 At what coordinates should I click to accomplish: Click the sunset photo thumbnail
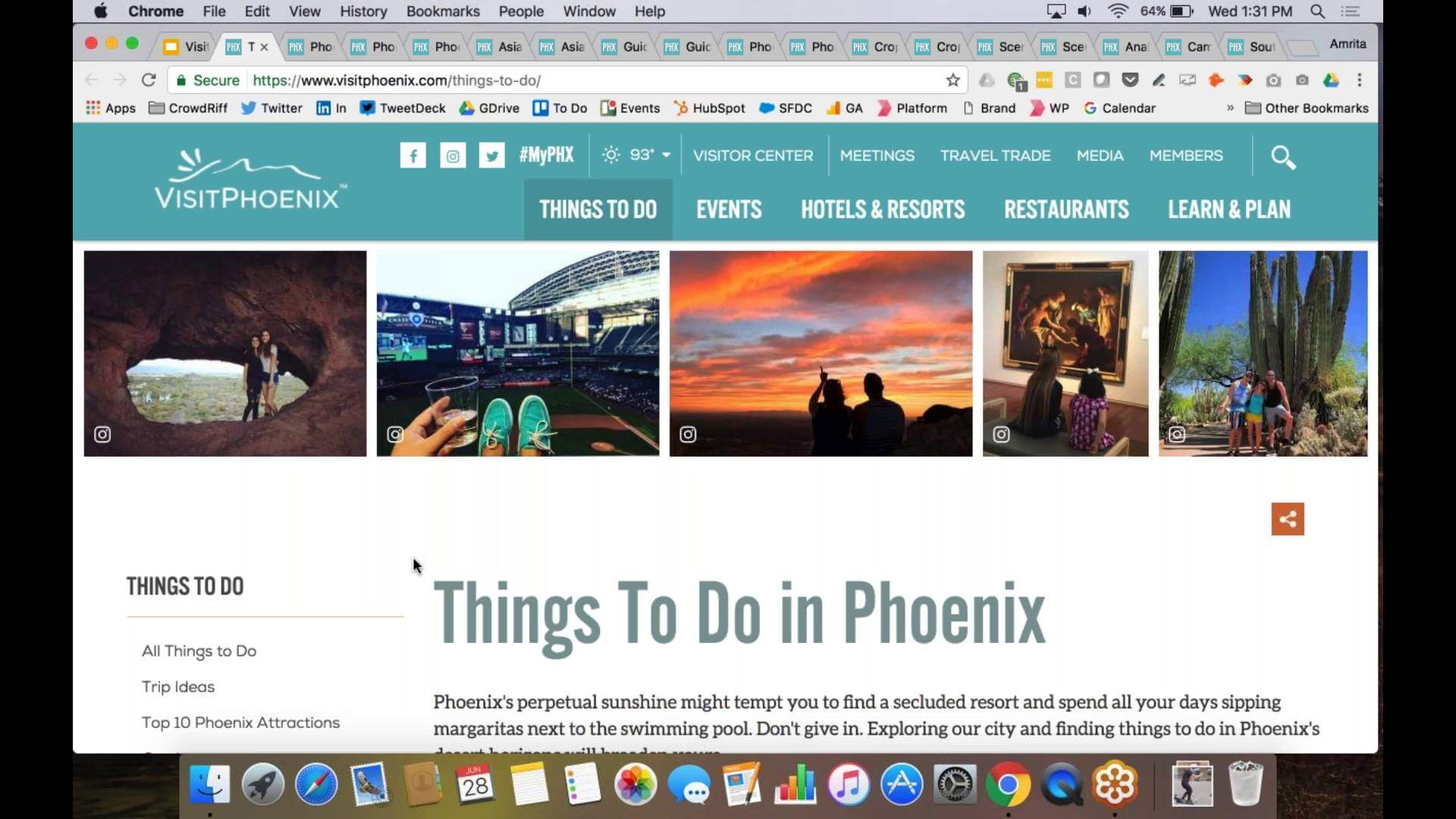[x=820, y=353]
